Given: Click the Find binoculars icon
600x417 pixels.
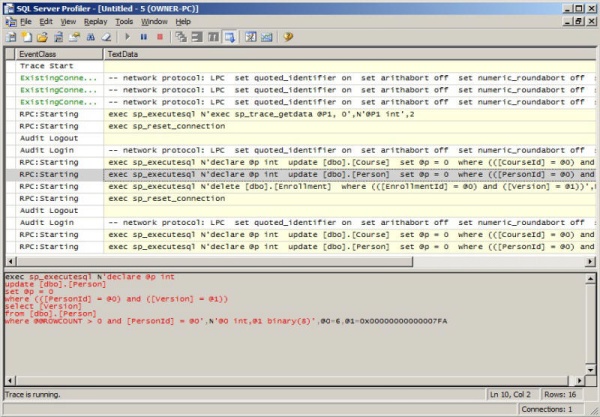Looking at the screenshot, I should [x=91, y=37].
